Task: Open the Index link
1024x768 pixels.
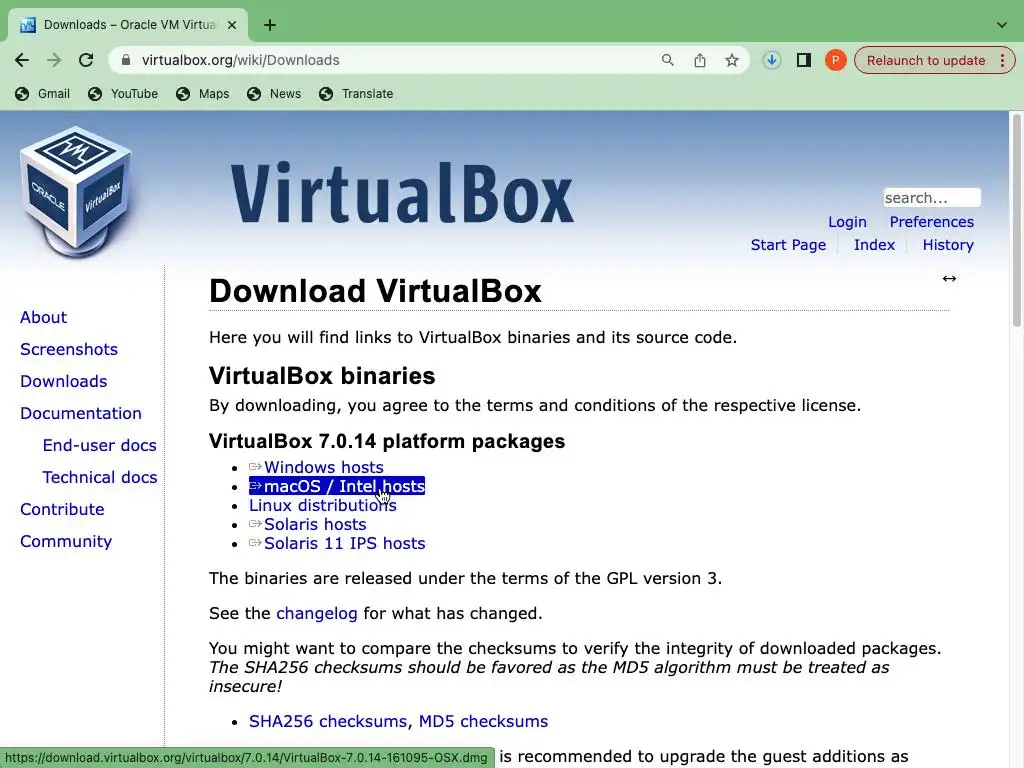Action: pyautogui.click(x=874, y=245)
